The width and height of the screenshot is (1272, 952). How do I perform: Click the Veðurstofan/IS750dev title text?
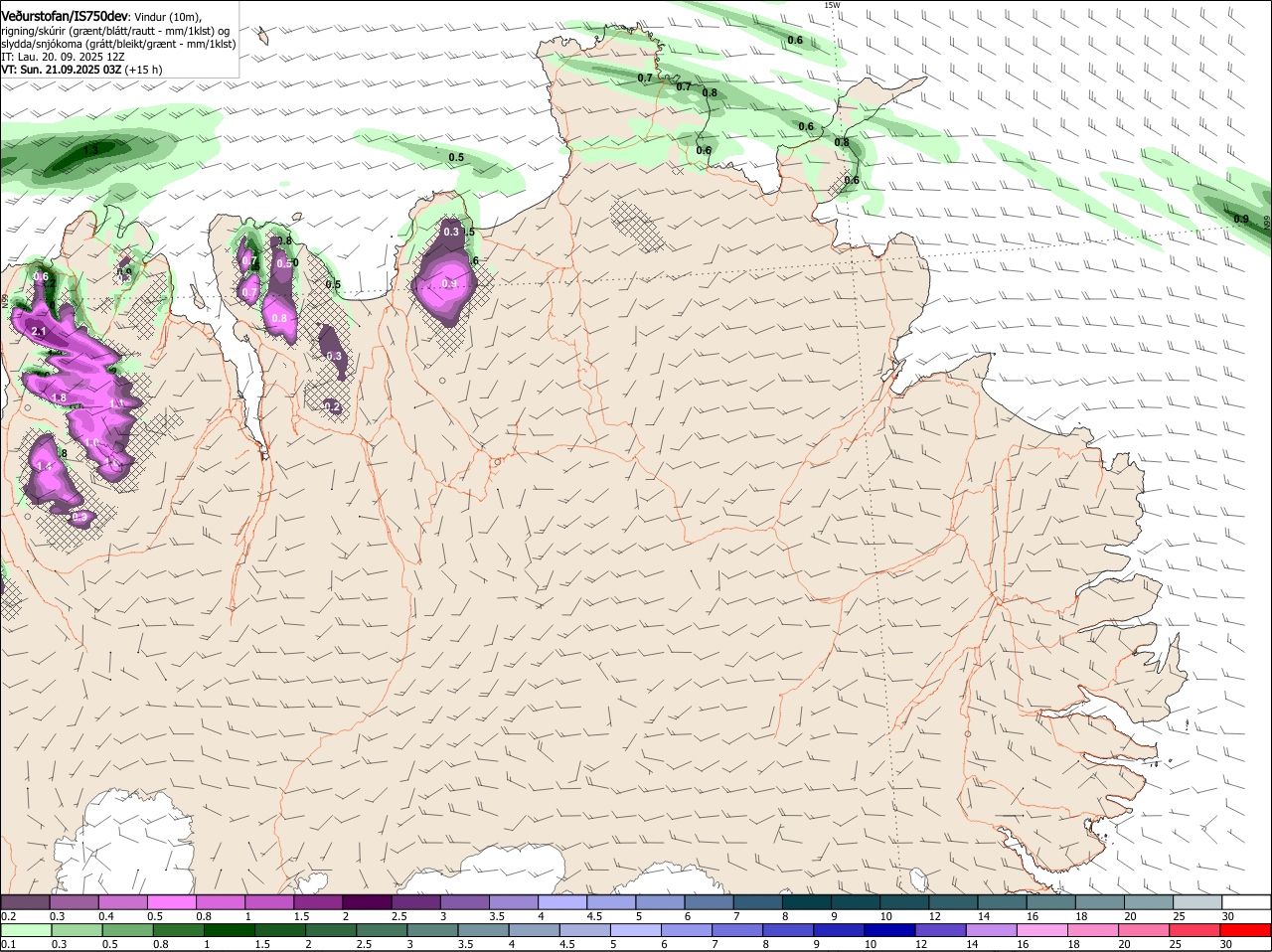point(65,16)
